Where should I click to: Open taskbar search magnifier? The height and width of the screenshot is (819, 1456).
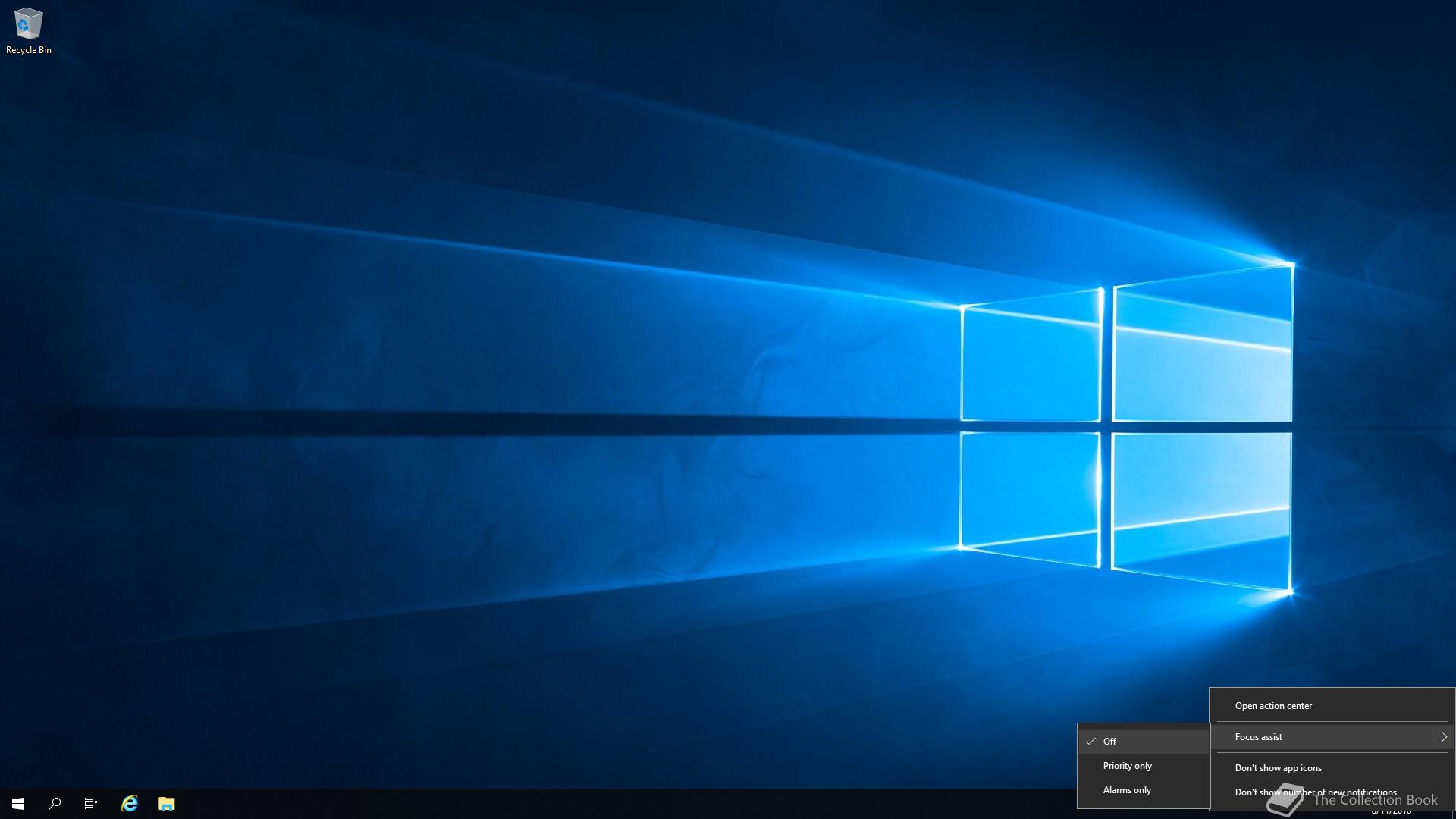[x=55, y=804]
